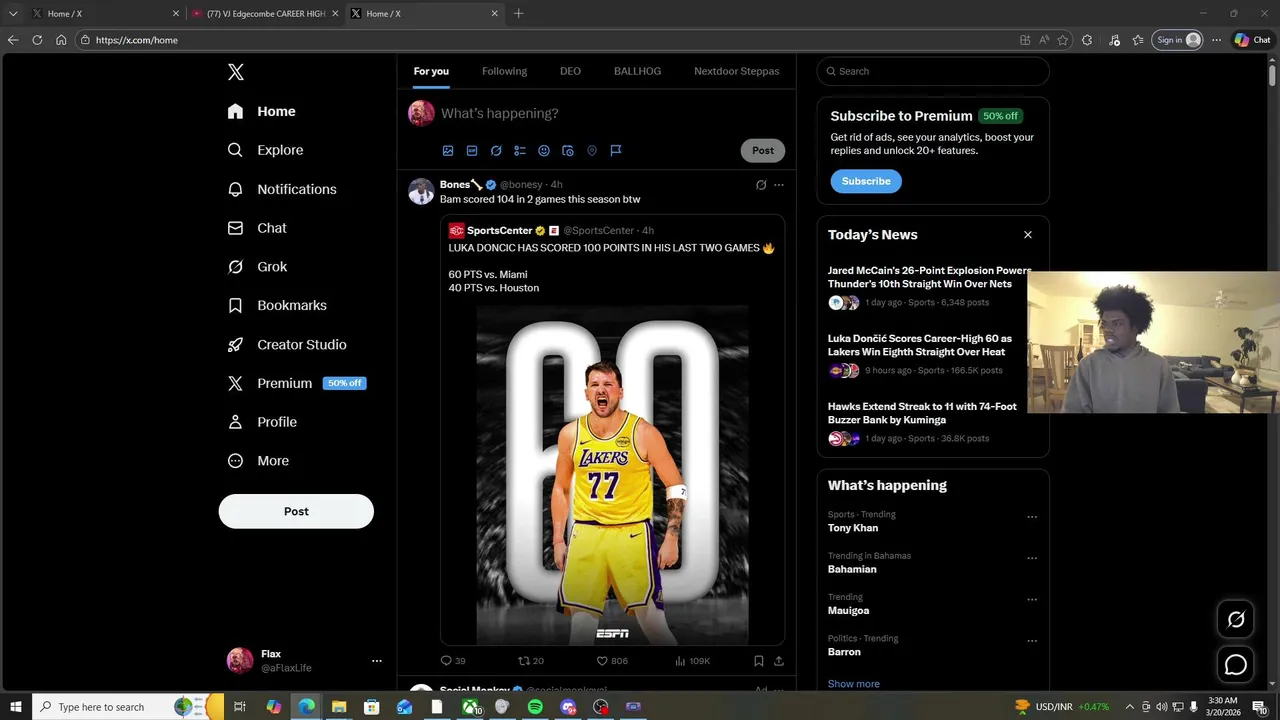Open the floating Grok button
Screen dimensions: 1280x720
pos(1236,619)
